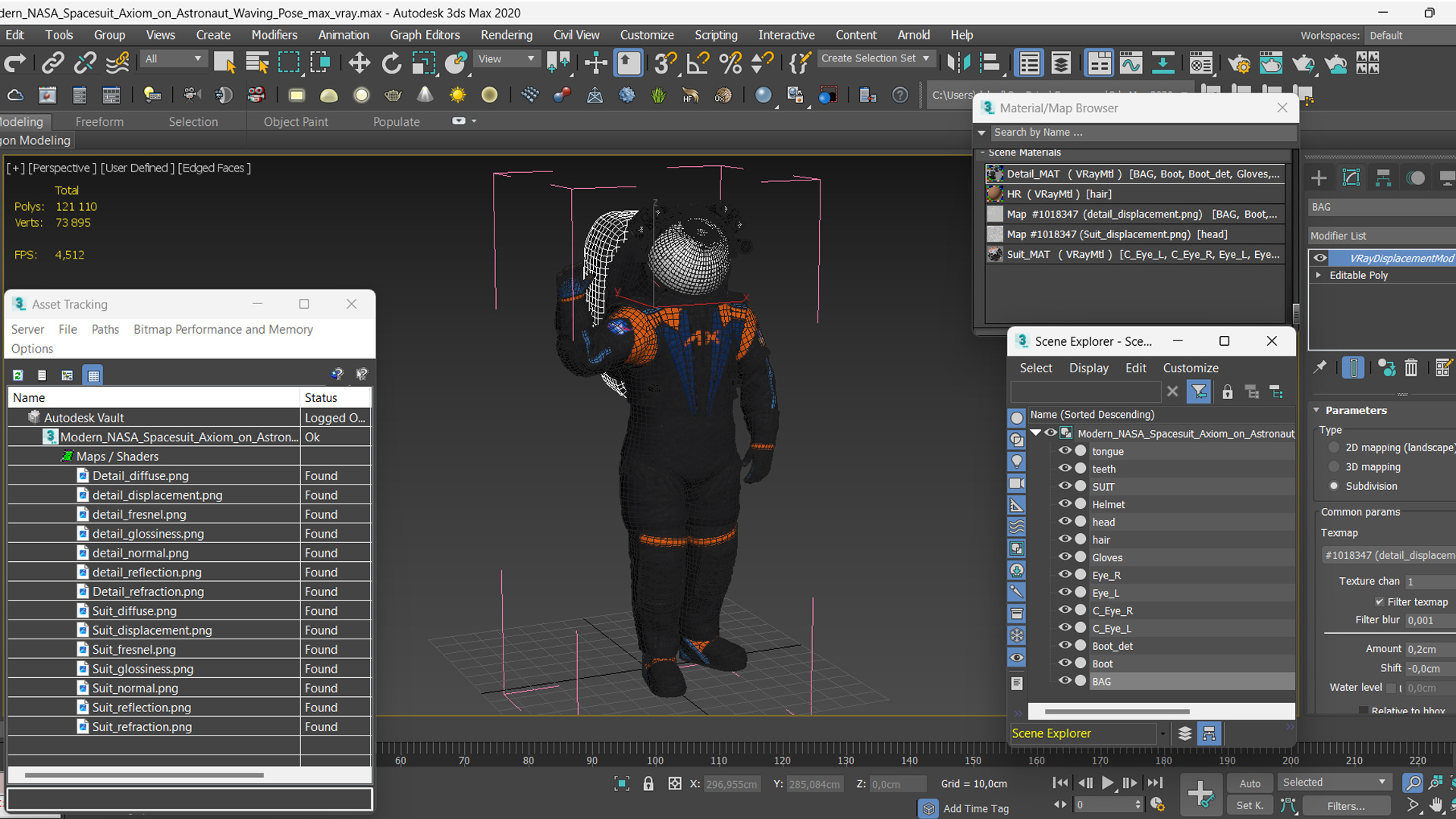Click the Amount value field
Image resolution: width=1456 pixels, height=819 pixels.
pyautogui.click(x=1430, y=649)
